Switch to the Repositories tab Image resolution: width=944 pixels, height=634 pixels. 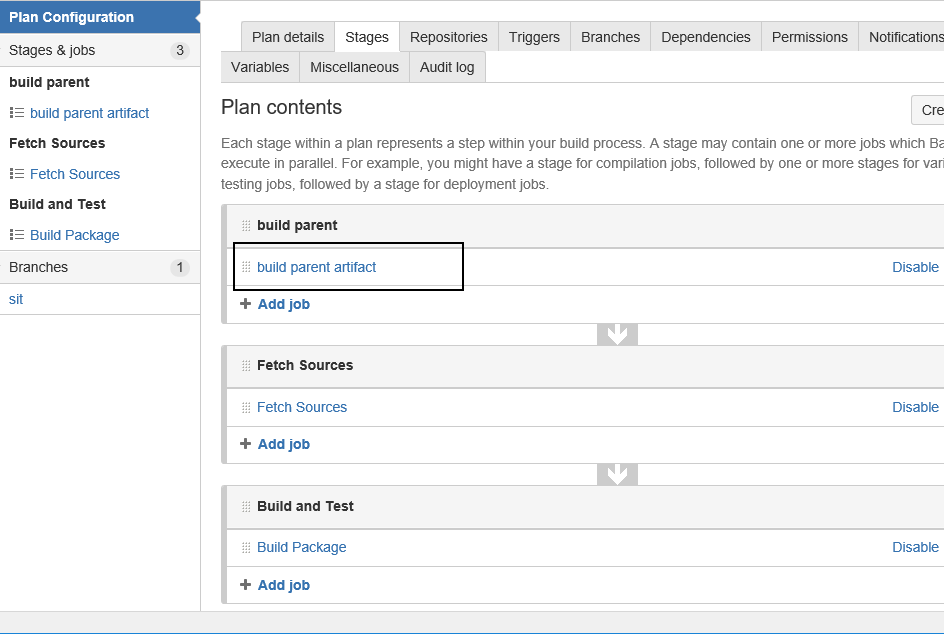click(x=448, y=37)
